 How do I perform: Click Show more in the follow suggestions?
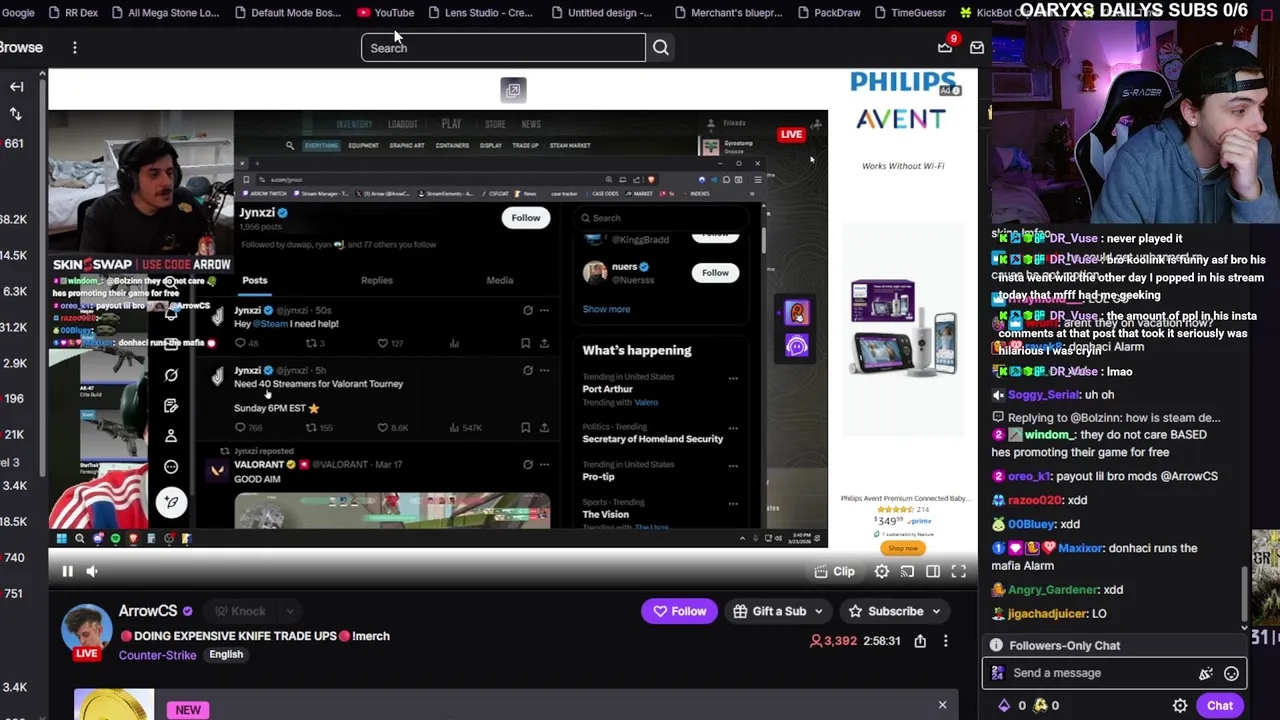[606, 309]
